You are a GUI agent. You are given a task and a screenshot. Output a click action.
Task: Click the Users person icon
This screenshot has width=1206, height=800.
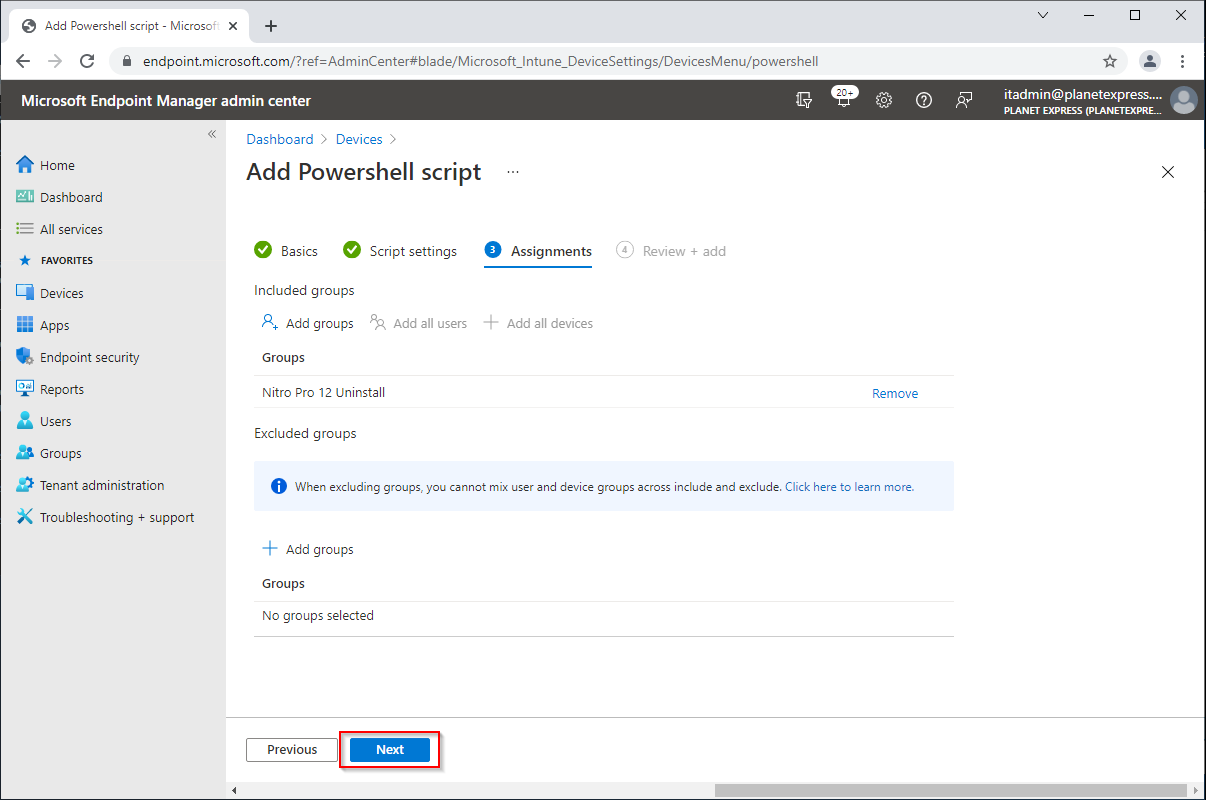tap(25, 421)
